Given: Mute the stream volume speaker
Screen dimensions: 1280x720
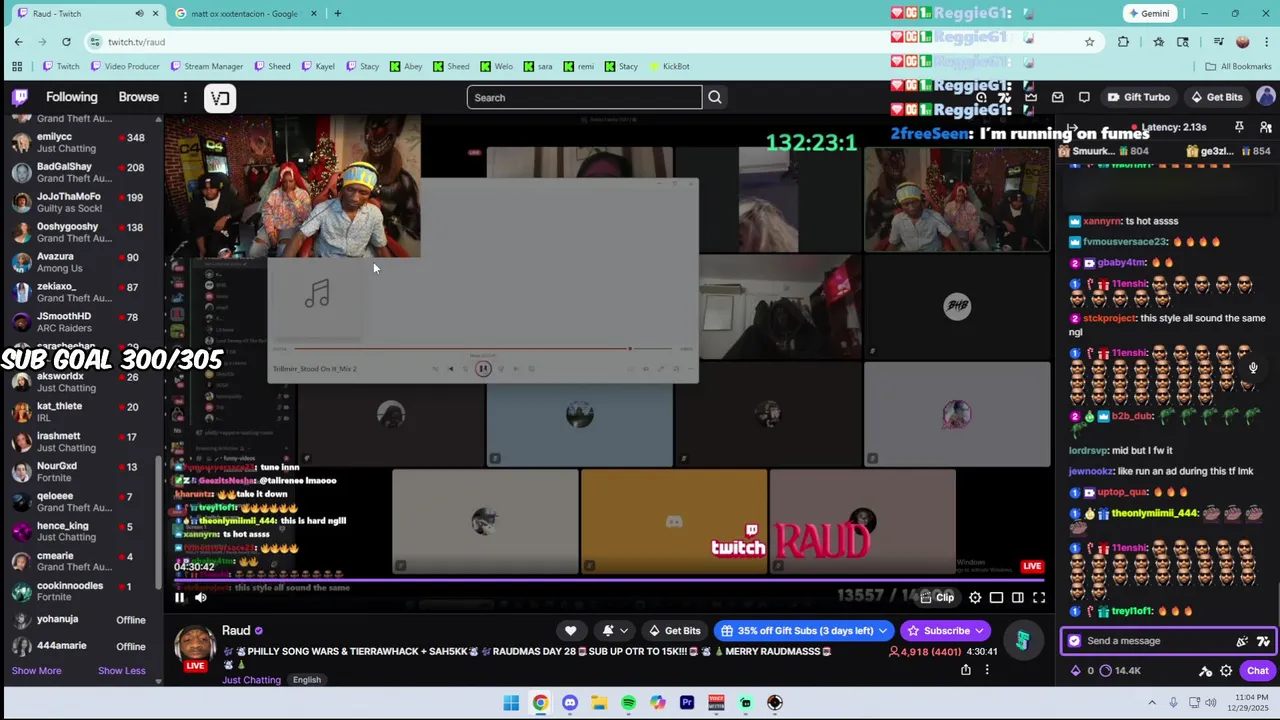Looking at the screenshot, I should pyautogui.click(x=201, y=597).
